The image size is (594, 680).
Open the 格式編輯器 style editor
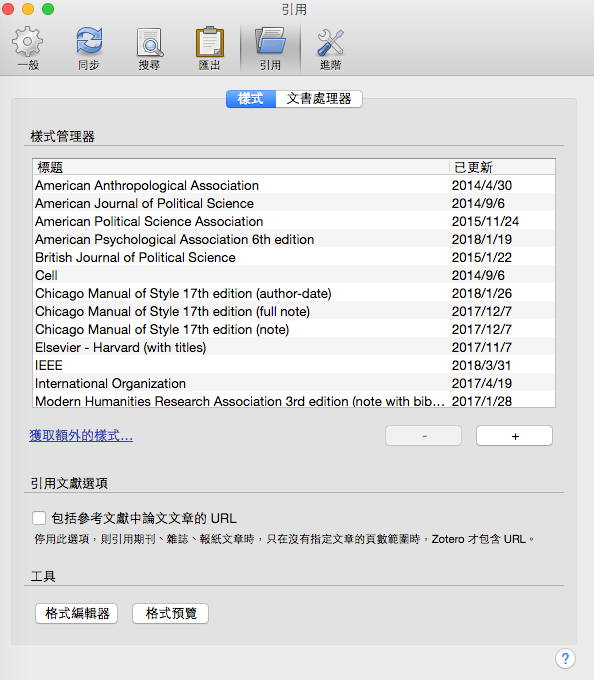pyautogui.click(x=77, y=613)
